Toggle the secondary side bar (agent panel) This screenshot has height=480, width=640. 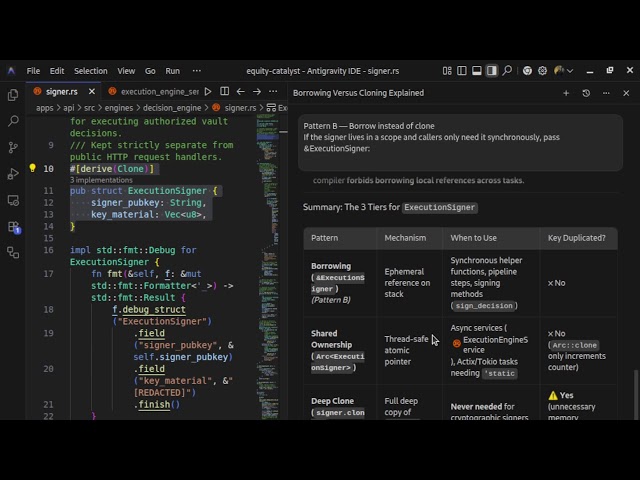pyautogui.click(x=491, y=71)
